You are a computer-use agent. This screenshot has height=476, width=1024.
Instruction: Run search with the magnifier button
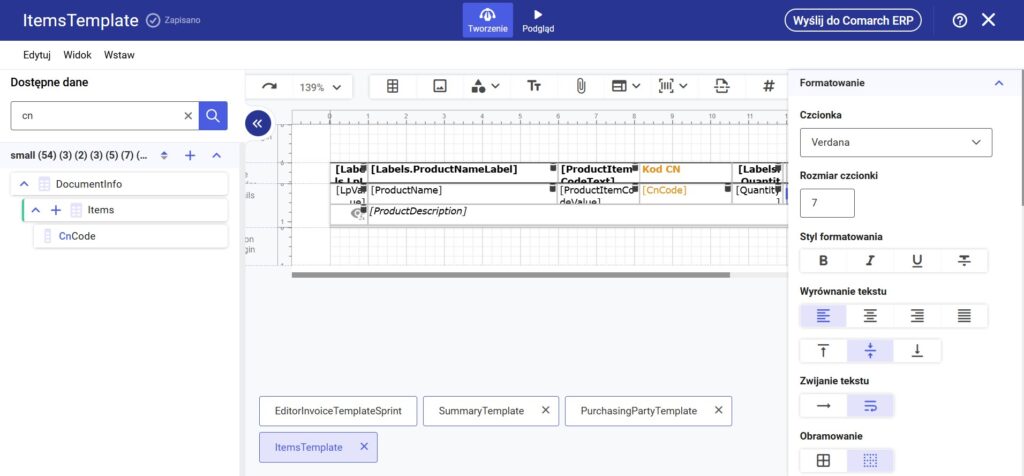[x=213, y=116]
